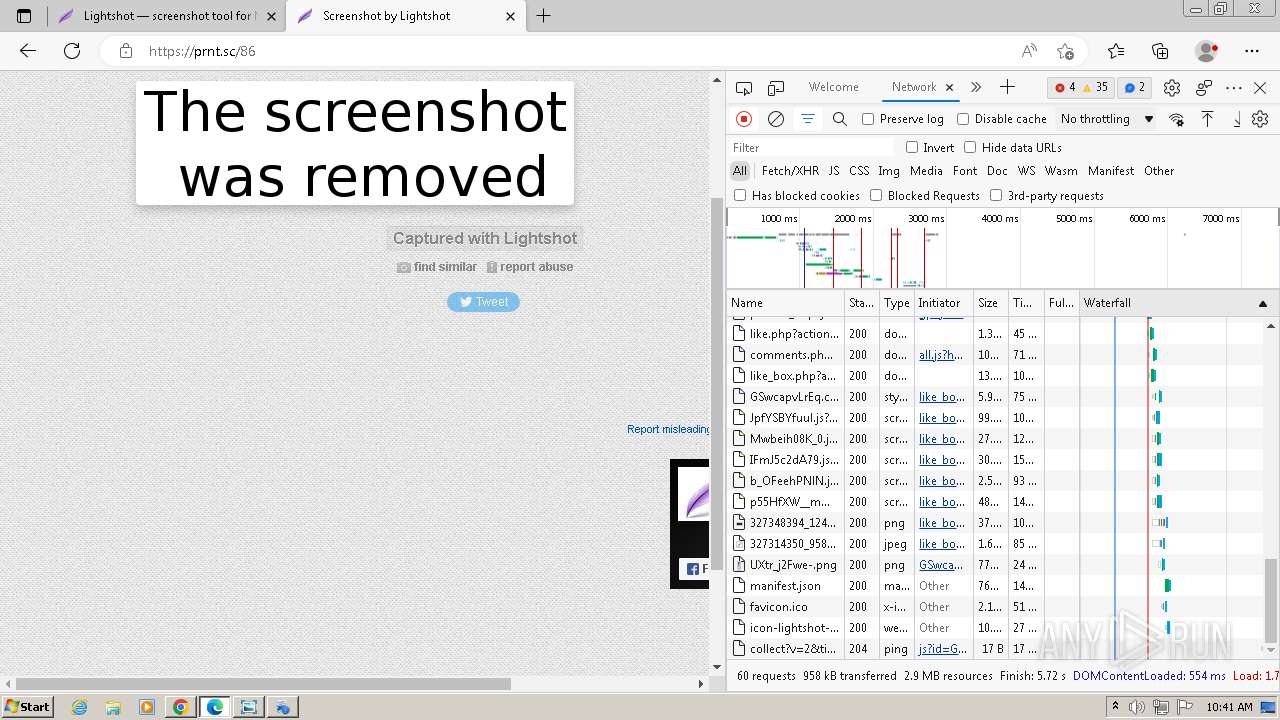Check the Invert filter checkbox
This screenshot has width=1280, height=720.
click(x=912, y=147)
